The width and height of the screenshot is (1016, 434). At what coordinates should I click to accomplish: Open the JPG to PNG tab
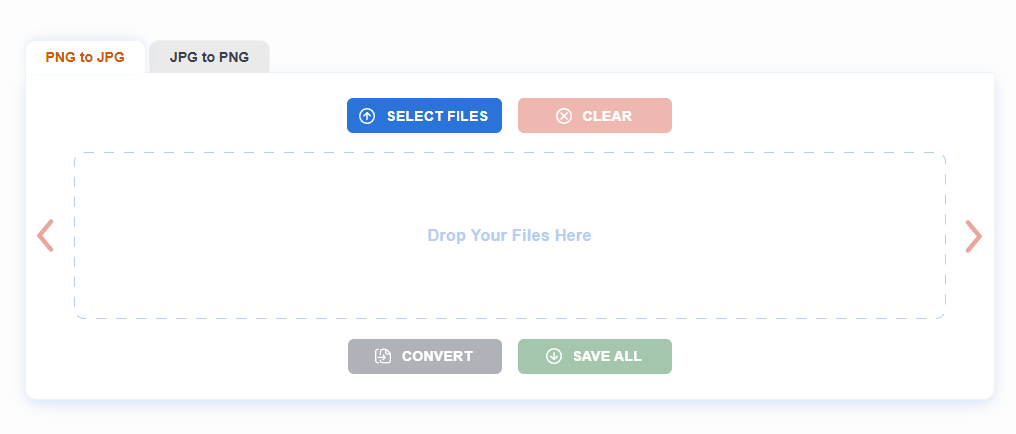click(209, 57)
